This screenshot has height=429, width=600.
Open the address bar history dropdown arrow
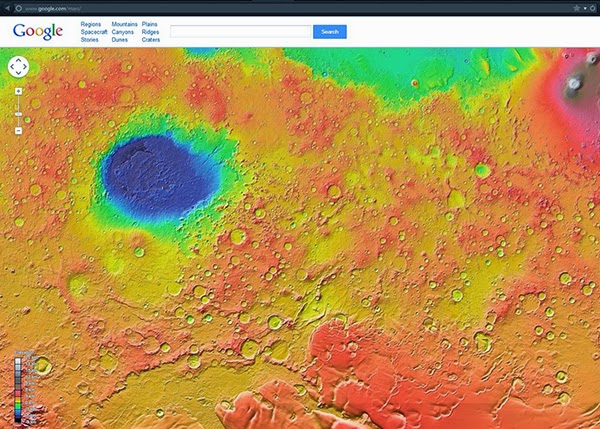pos(585,8)
